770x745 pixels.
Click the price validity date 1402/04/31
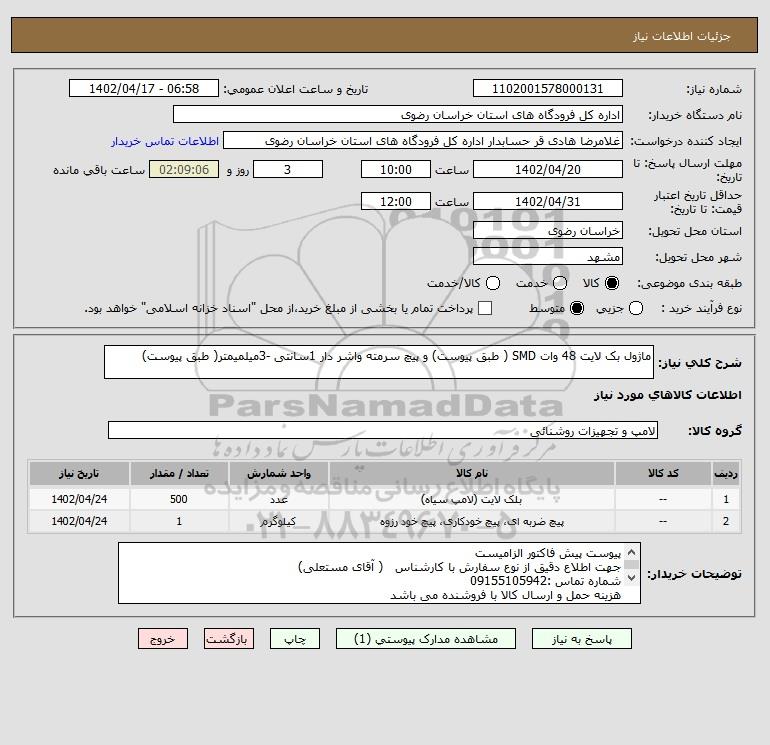click(x=548, y=201)
